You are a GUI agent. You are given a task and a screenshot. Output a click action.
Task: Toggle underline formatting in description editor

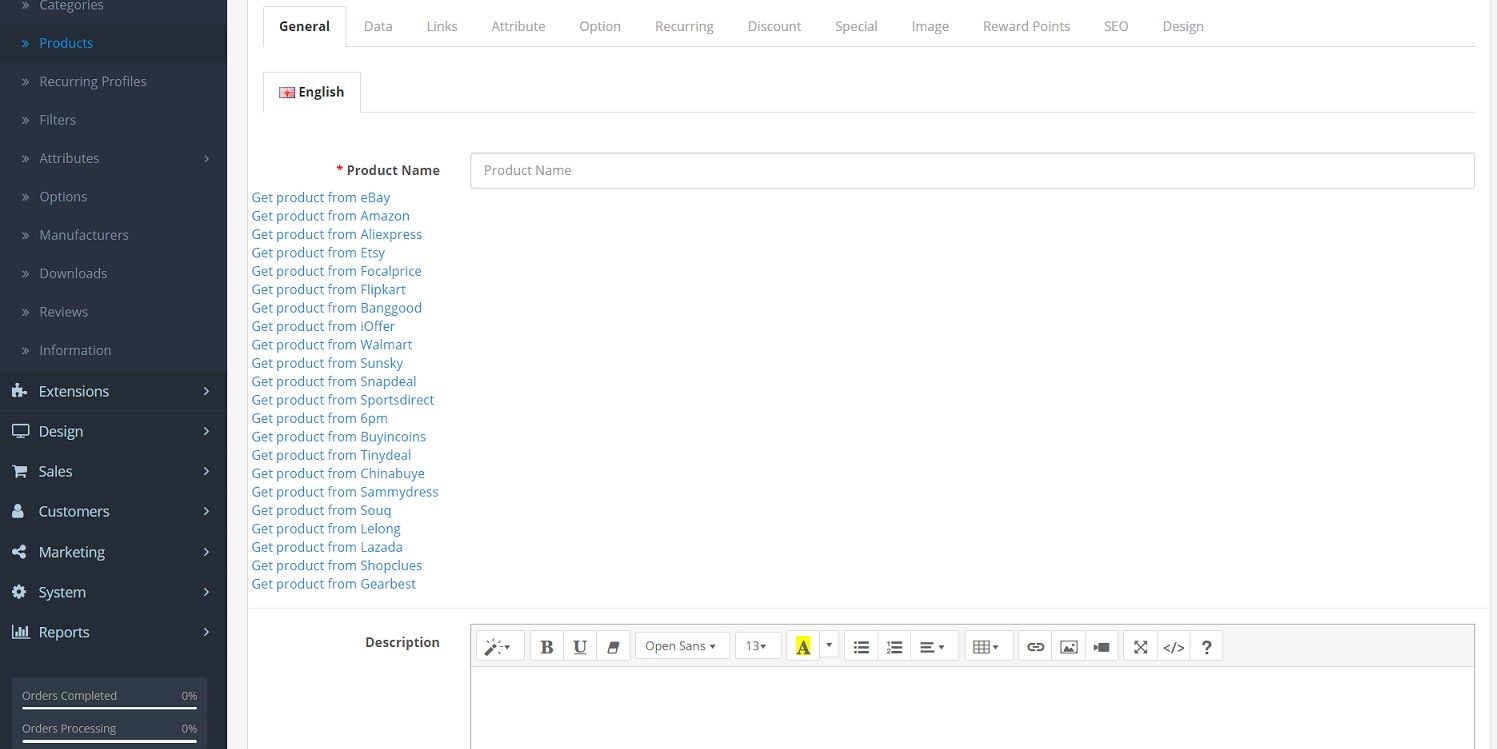pos(580,647)
